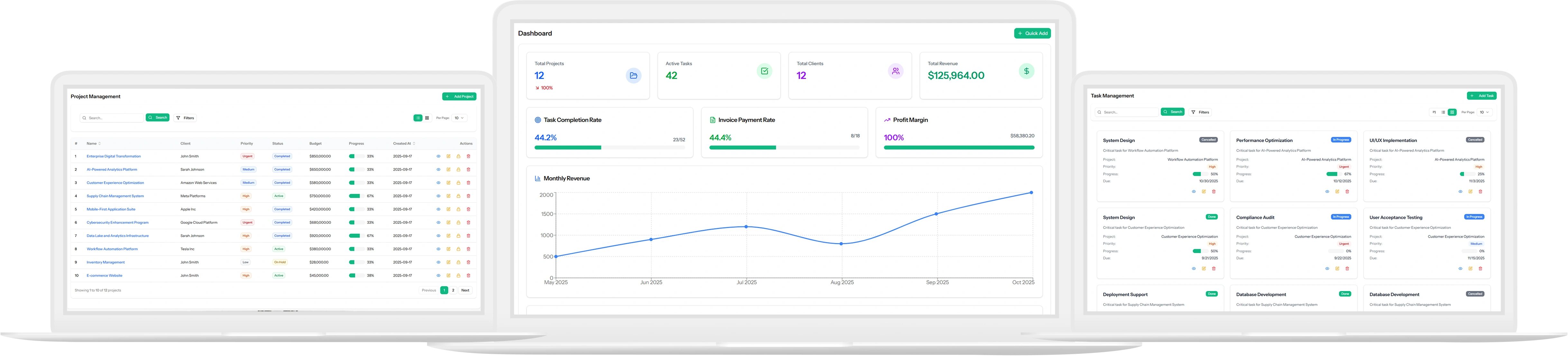Delete the Supply Chain Management System project

pyautogui.click(x=468, y=196)
